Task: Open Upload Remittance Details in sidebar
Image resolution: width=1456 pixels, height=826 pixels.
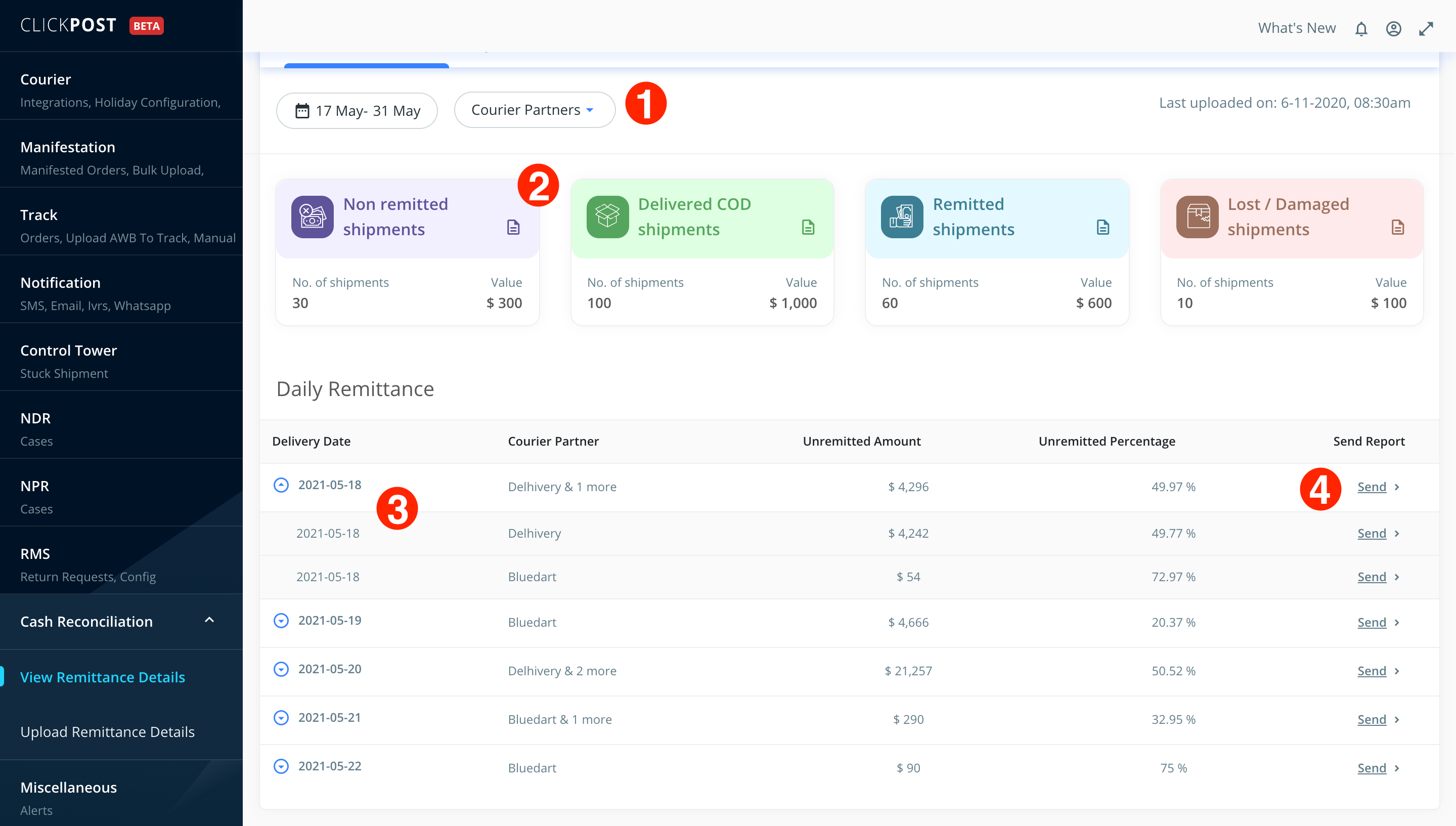Action: coord(108,732)
